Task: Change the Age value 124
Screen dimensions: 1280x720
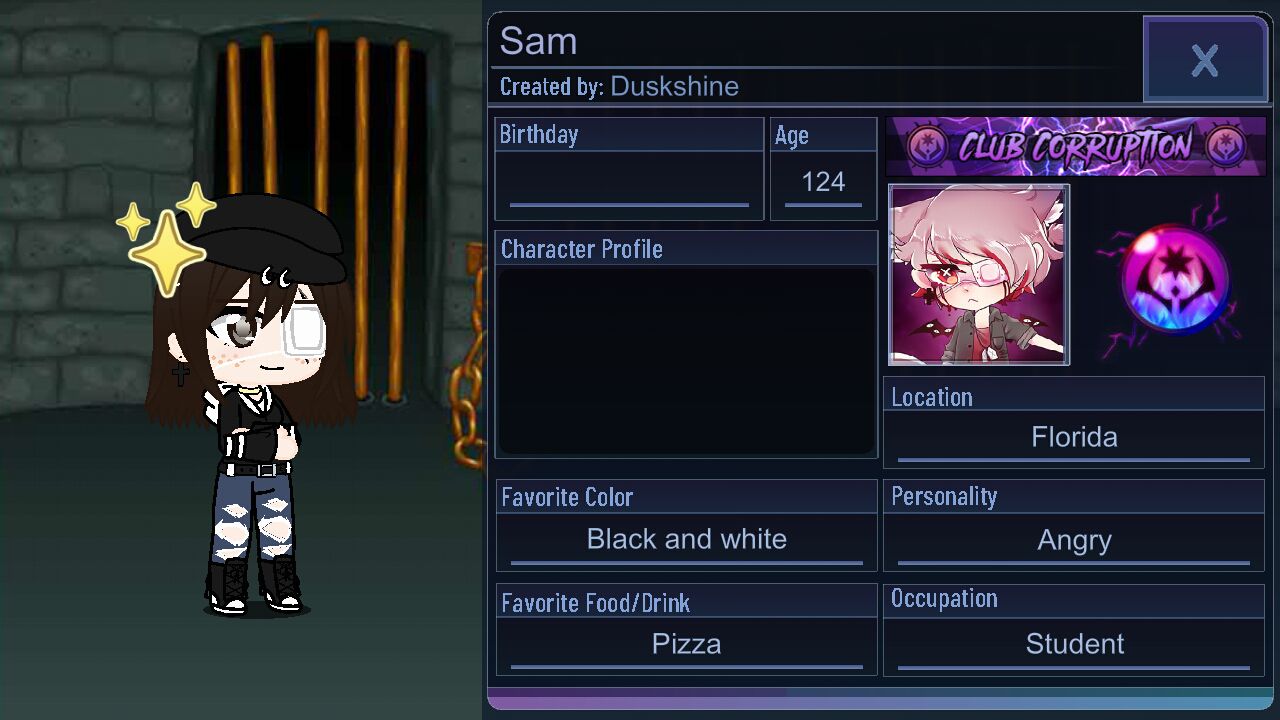Action: (823, 183)
